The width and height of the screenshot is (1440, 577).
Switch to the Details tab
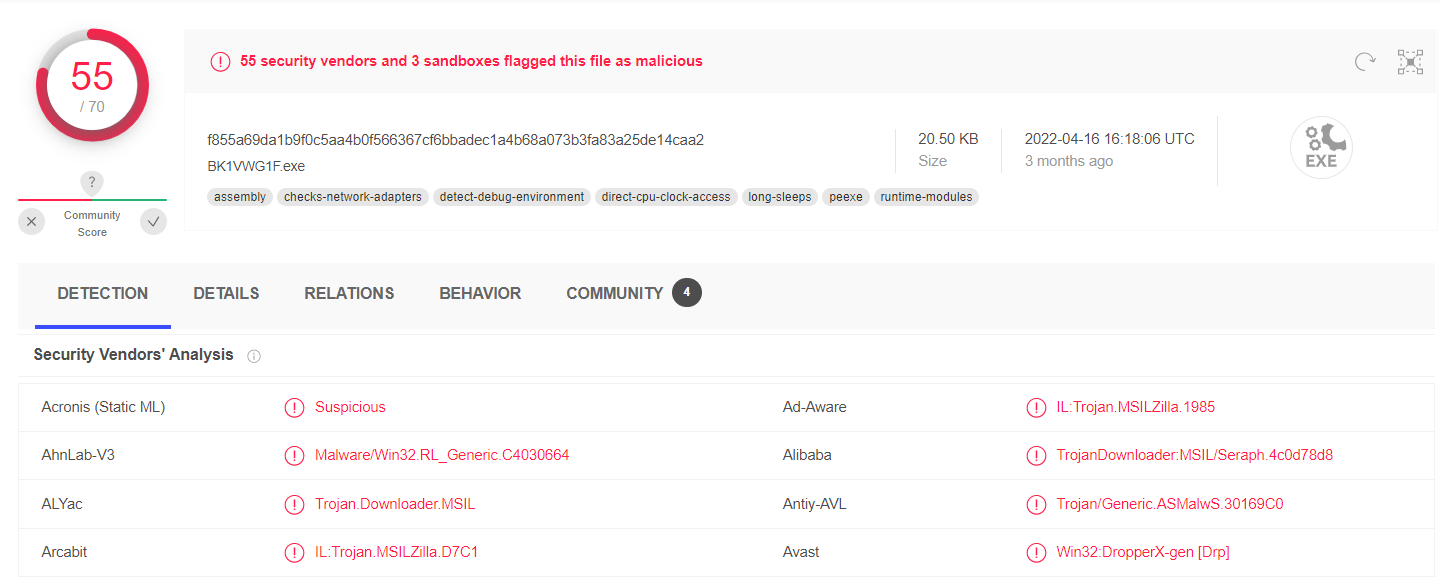pos(226,293)
